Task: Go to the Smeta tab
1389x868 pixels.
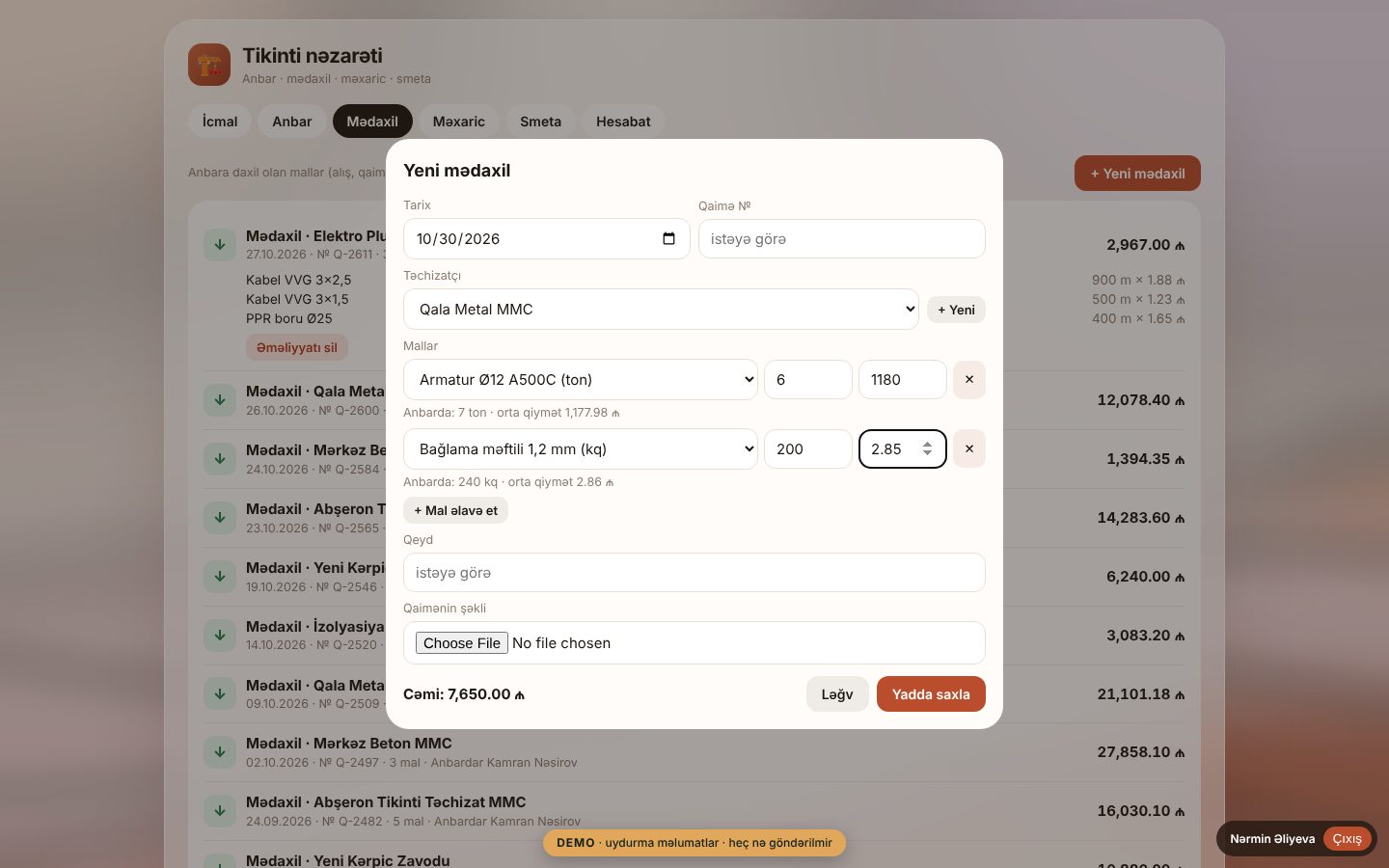Action: (540, 122)
